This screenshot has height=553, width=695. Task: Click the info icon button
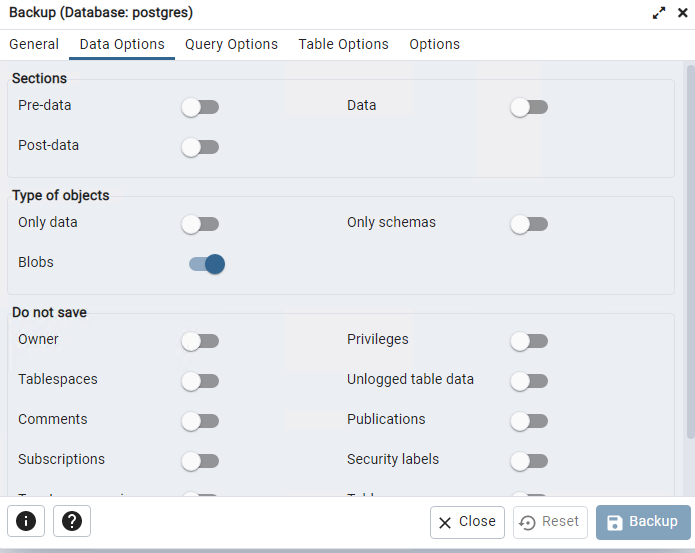(x=26, y=521)
